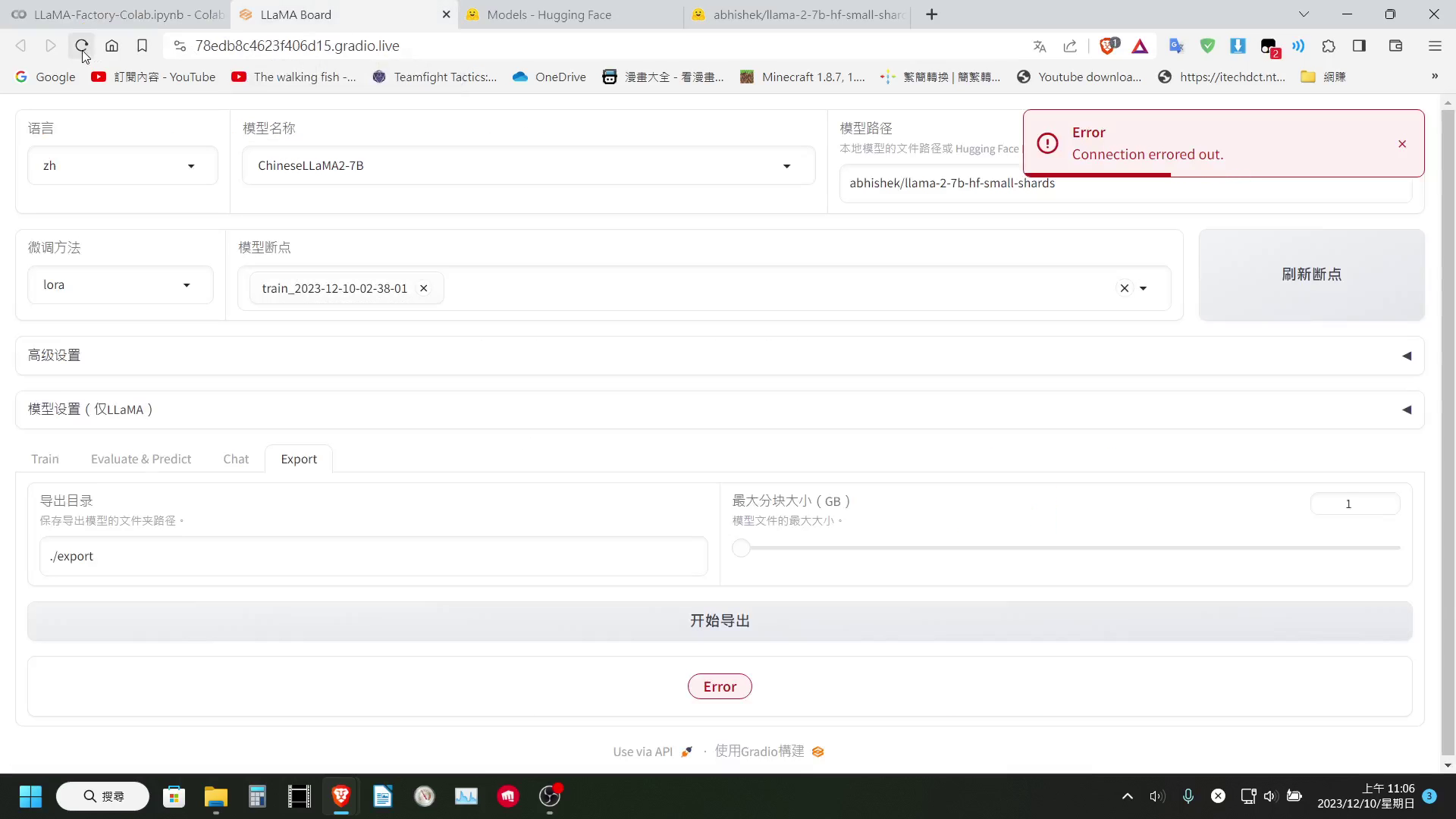Image resolution: width=1456 pixels, height=819 pixels.
Task: Open the Brave wallet icon
Action: tap(1395, 46)
